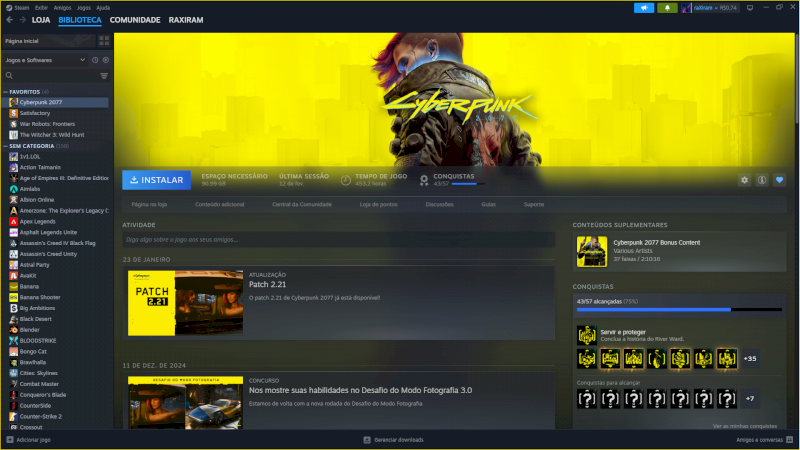
Task: Open Cyberpunk 2077 Bonus Content thumbnail
Action: (x=592, y=252)
